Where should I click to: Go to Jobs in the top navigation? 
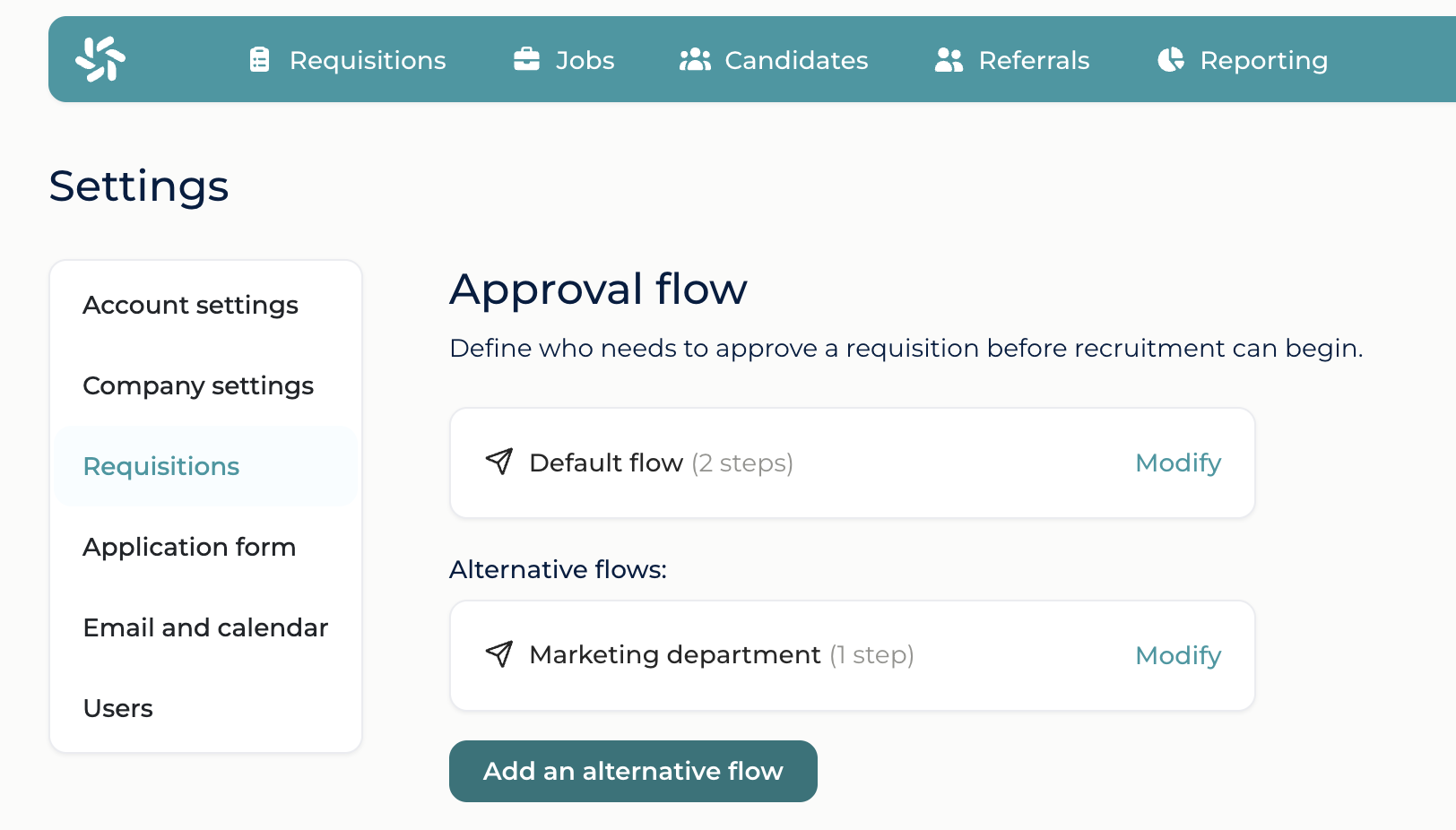coord(564,60)
